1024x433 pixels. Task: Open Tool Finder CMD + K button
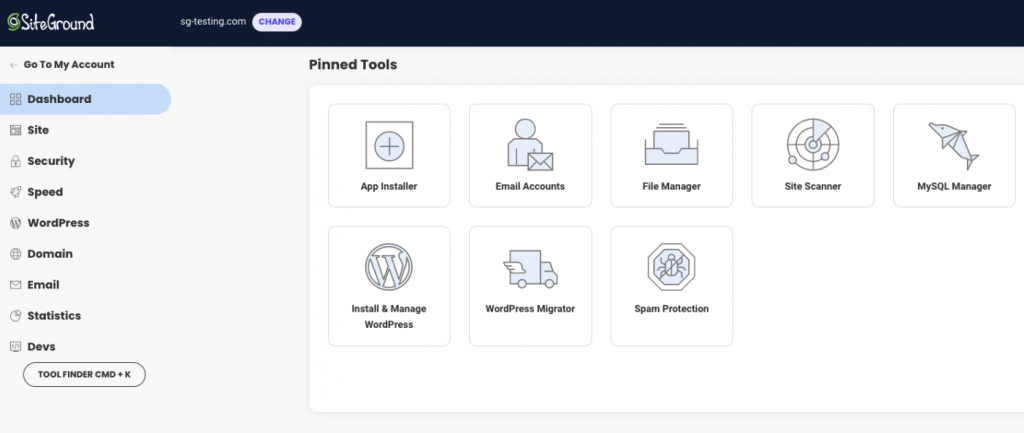point(84,375)
